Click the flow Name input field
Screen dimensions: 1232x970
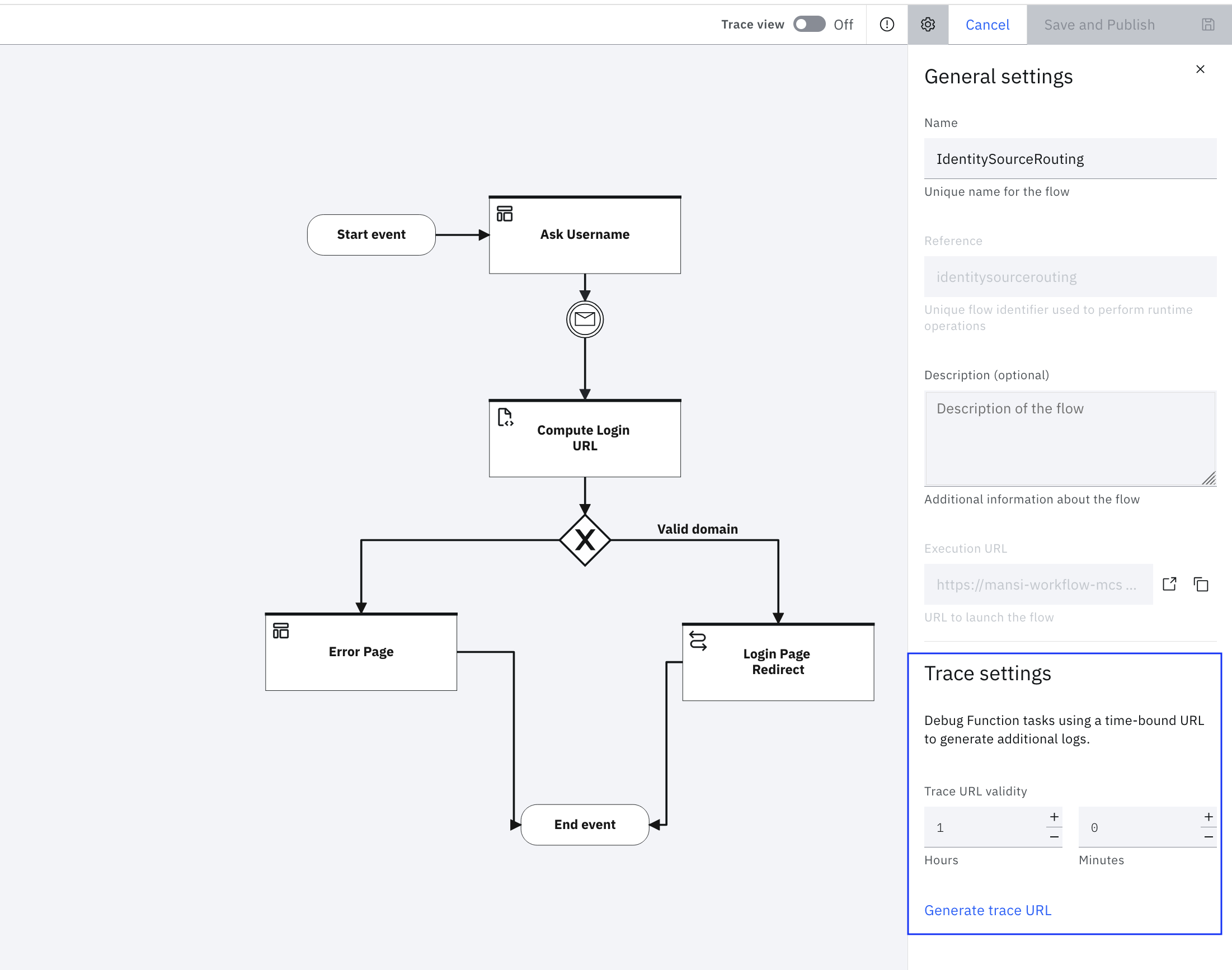tap(1070, 159)
